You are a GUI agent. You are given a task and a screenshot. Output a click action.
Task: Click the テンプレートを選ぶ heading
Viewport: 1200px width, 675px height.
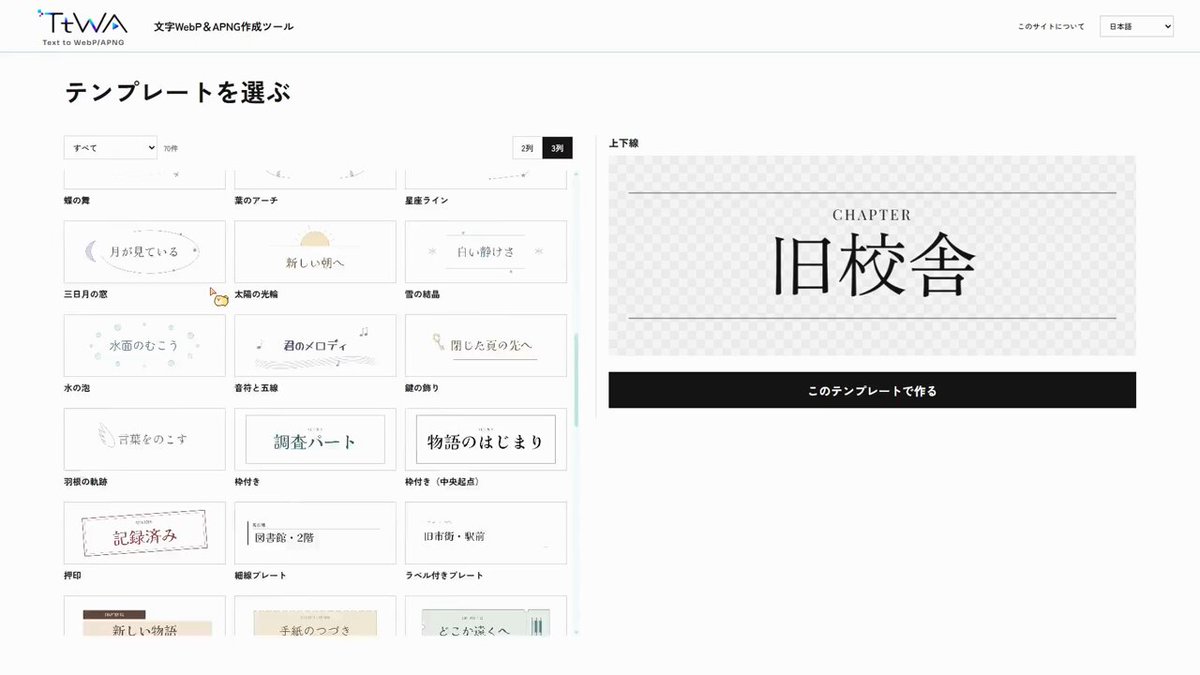(x=178, y=93)
